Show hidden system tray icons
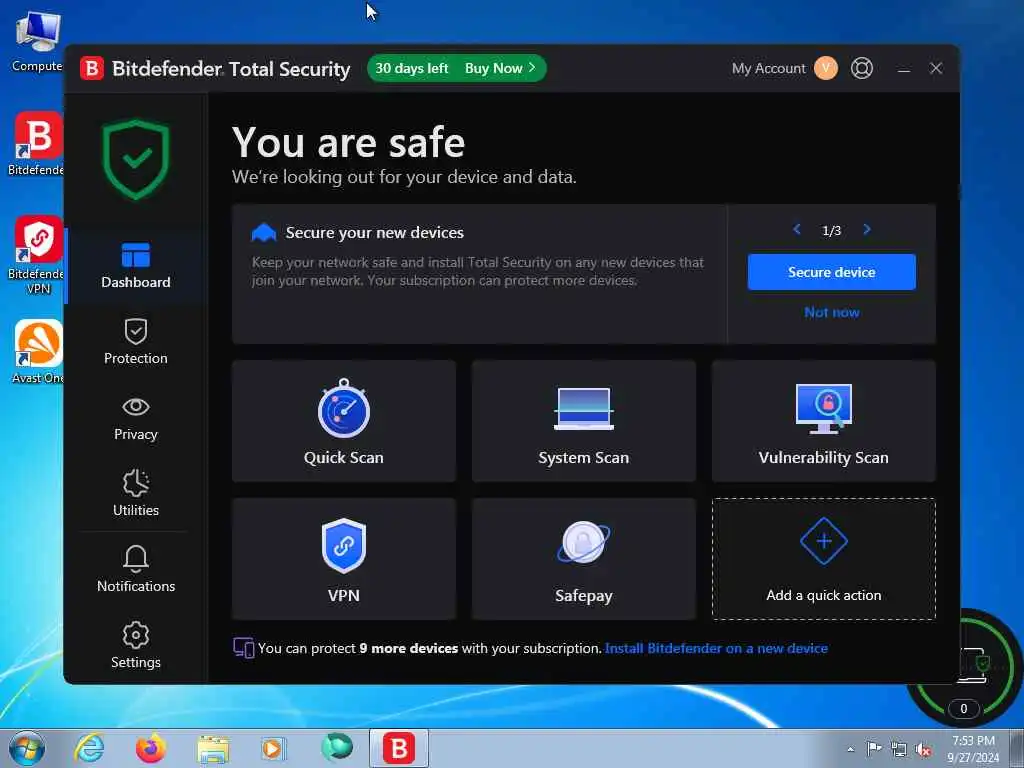1024x768 pixels. [850, 749]
